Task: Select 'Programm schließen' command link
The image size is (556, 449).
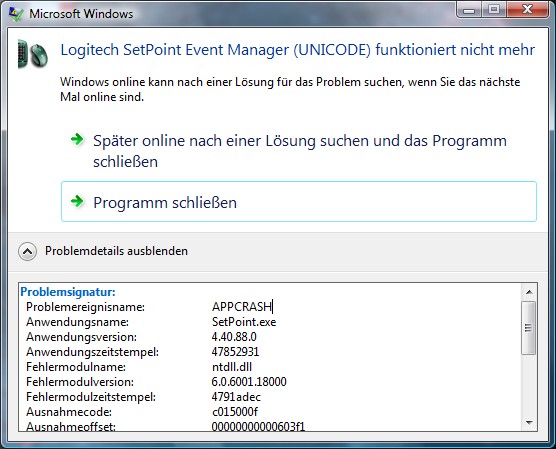Action: pos(299,201)
